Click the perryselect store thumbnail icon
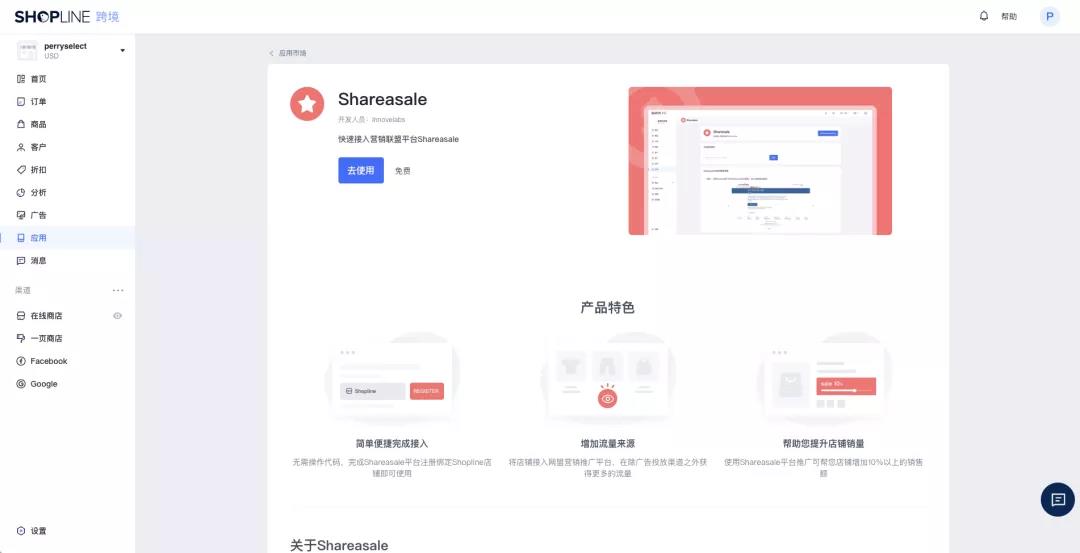Screen dimensions: 1080x553 27,50
